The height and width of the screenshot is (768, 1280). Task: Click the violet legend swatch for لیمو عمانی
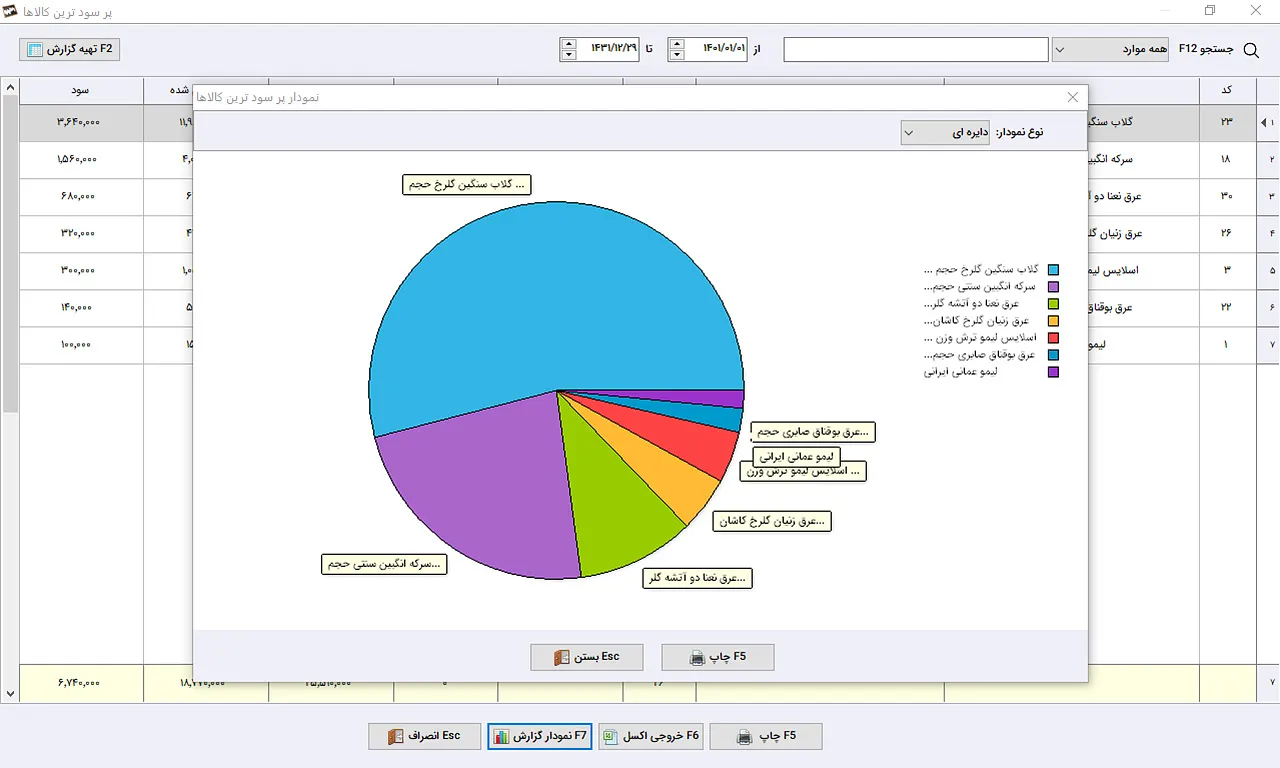[1053, 372]
